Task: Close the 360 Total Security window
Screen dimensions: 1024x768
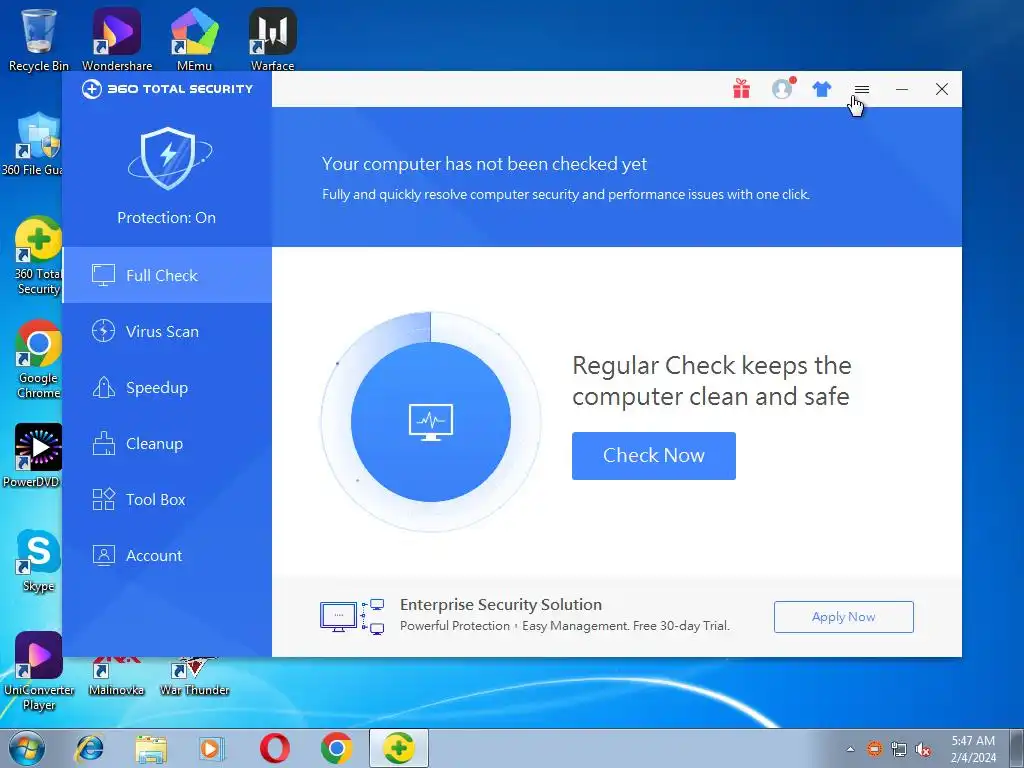Action: point(942,89)
